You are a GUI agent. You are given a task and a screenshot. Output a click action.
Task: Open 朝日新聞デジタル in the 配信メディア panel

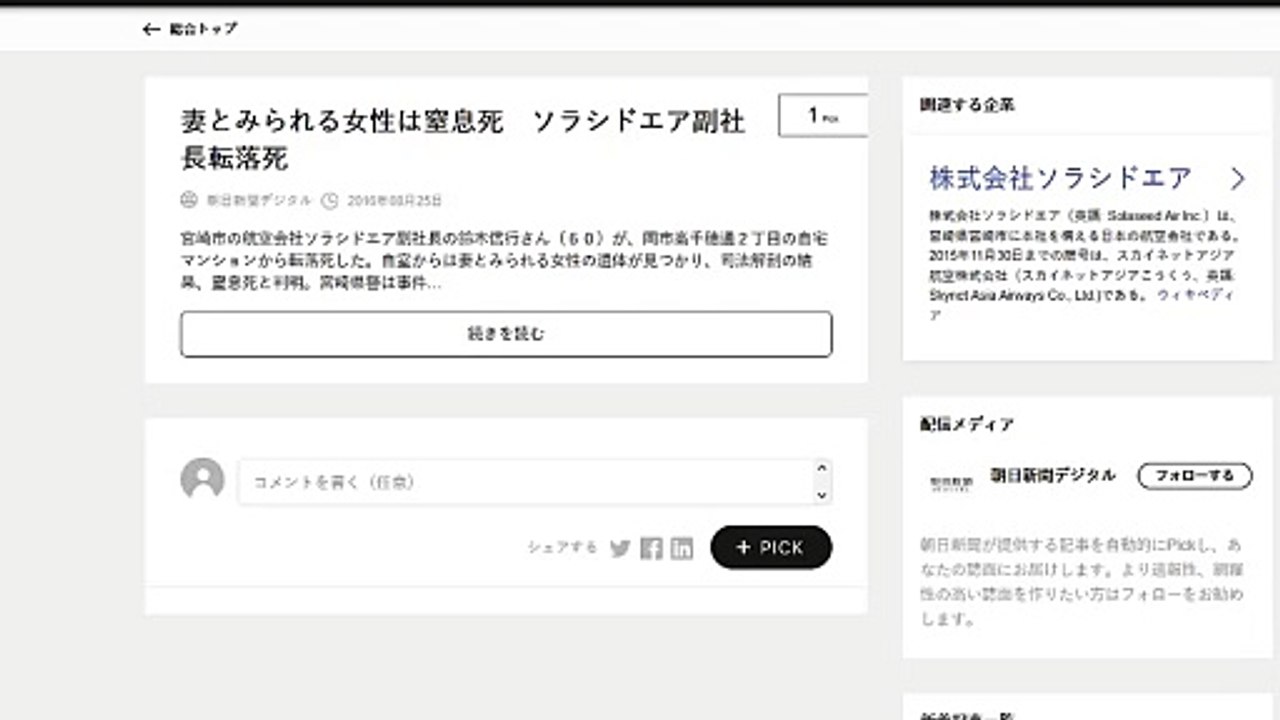[1053, 475]
